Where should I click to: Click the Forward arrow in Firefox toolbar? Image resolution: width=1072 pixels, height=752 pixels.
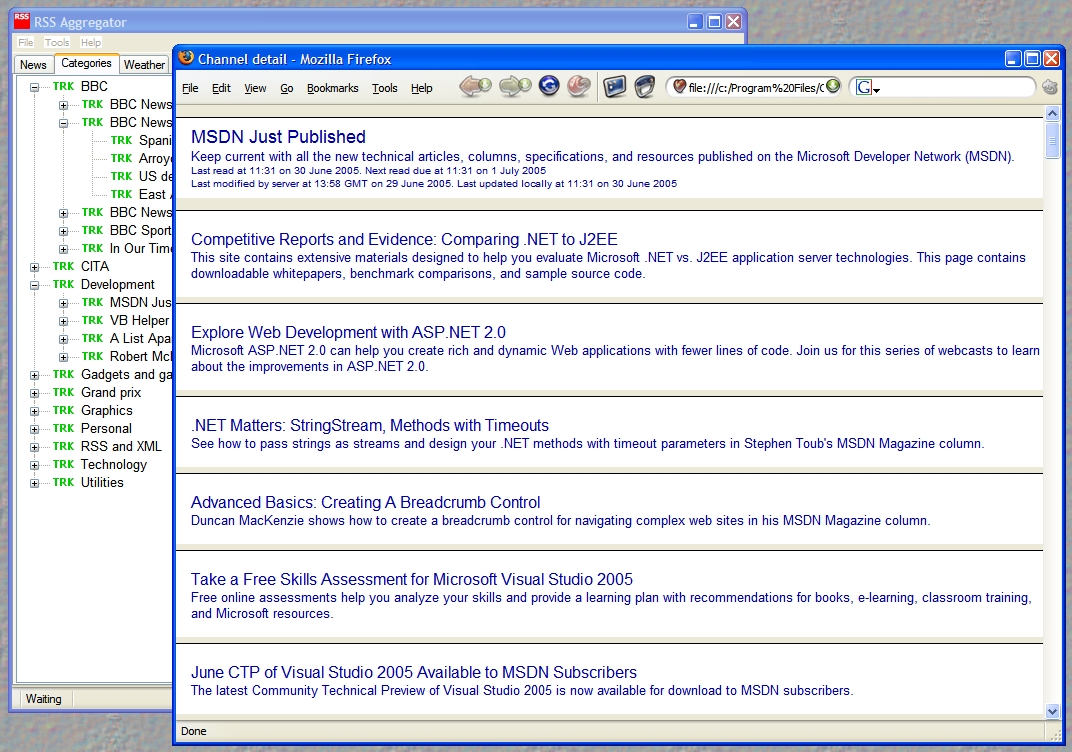515,87
